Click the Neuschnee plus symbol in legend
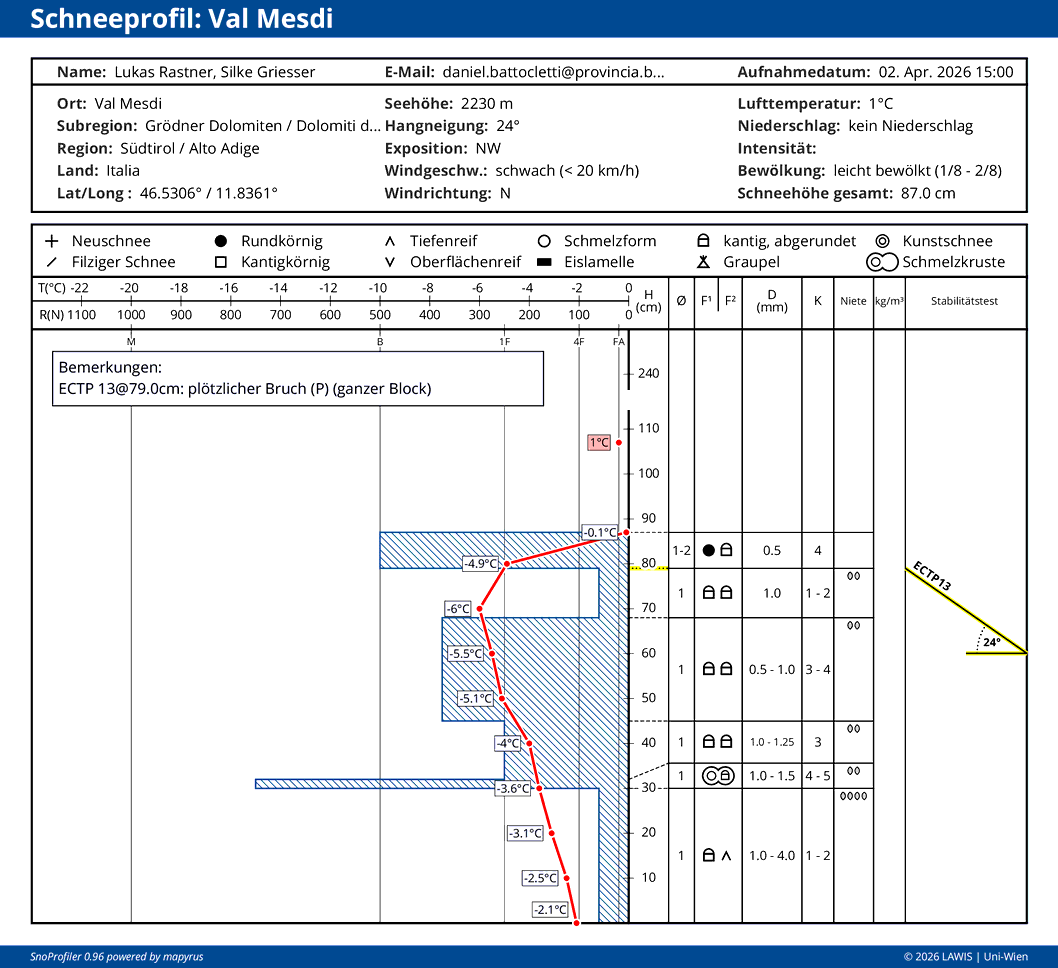 coord(52,241)
